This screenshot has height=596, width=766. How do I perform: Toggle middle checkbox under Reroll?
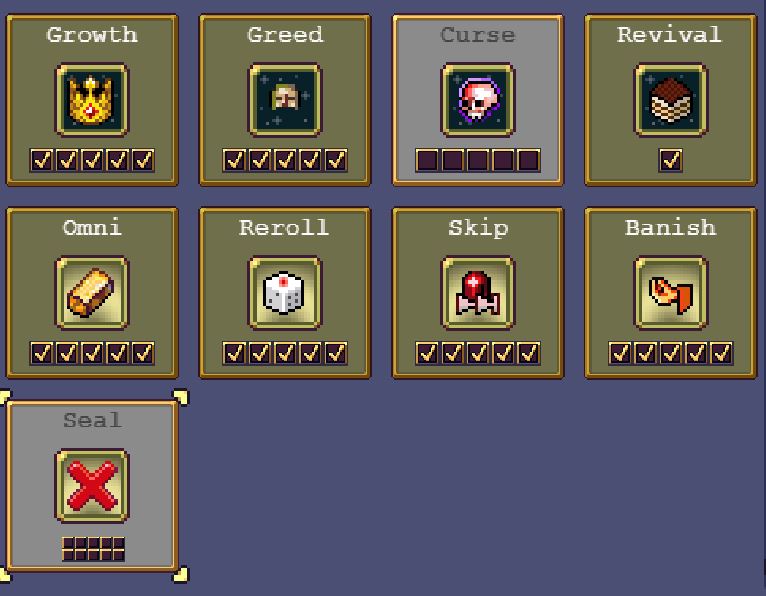[x=285, y=353]
